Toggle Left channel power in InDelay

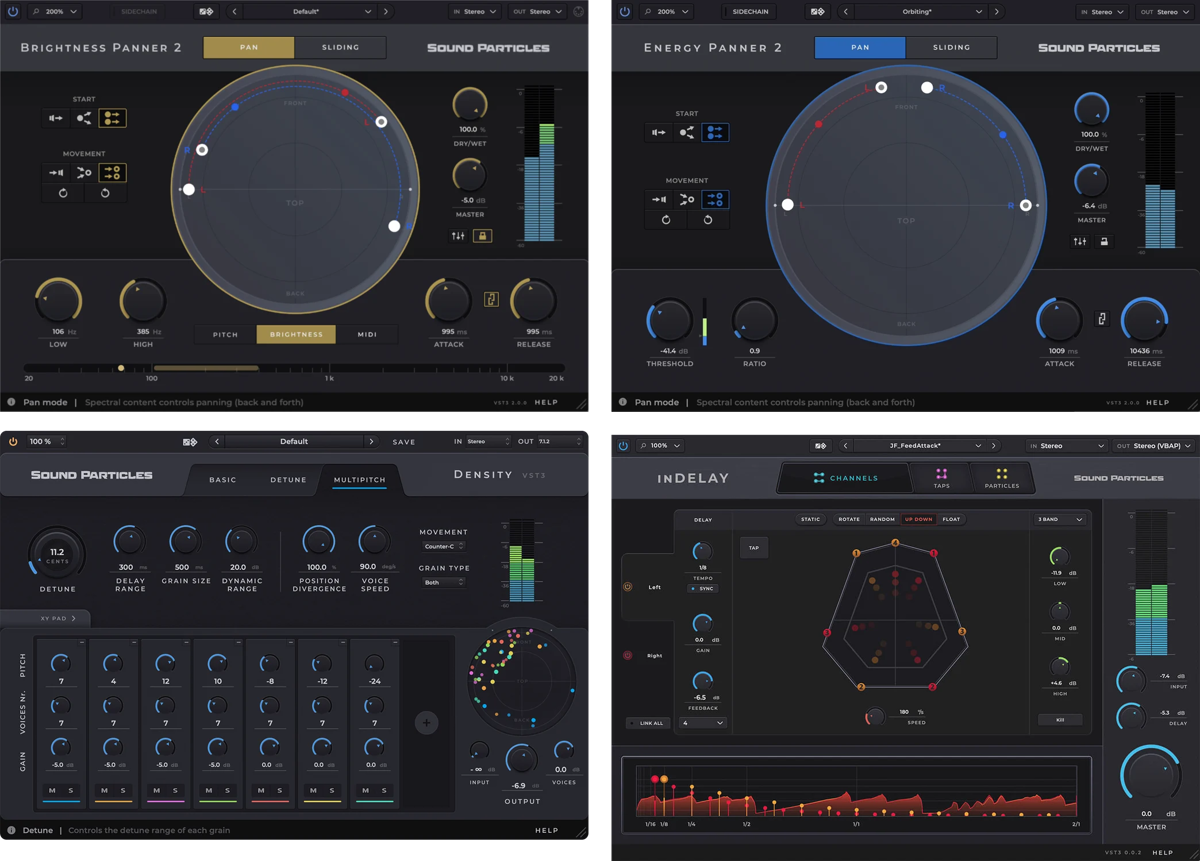click(628, 587)
